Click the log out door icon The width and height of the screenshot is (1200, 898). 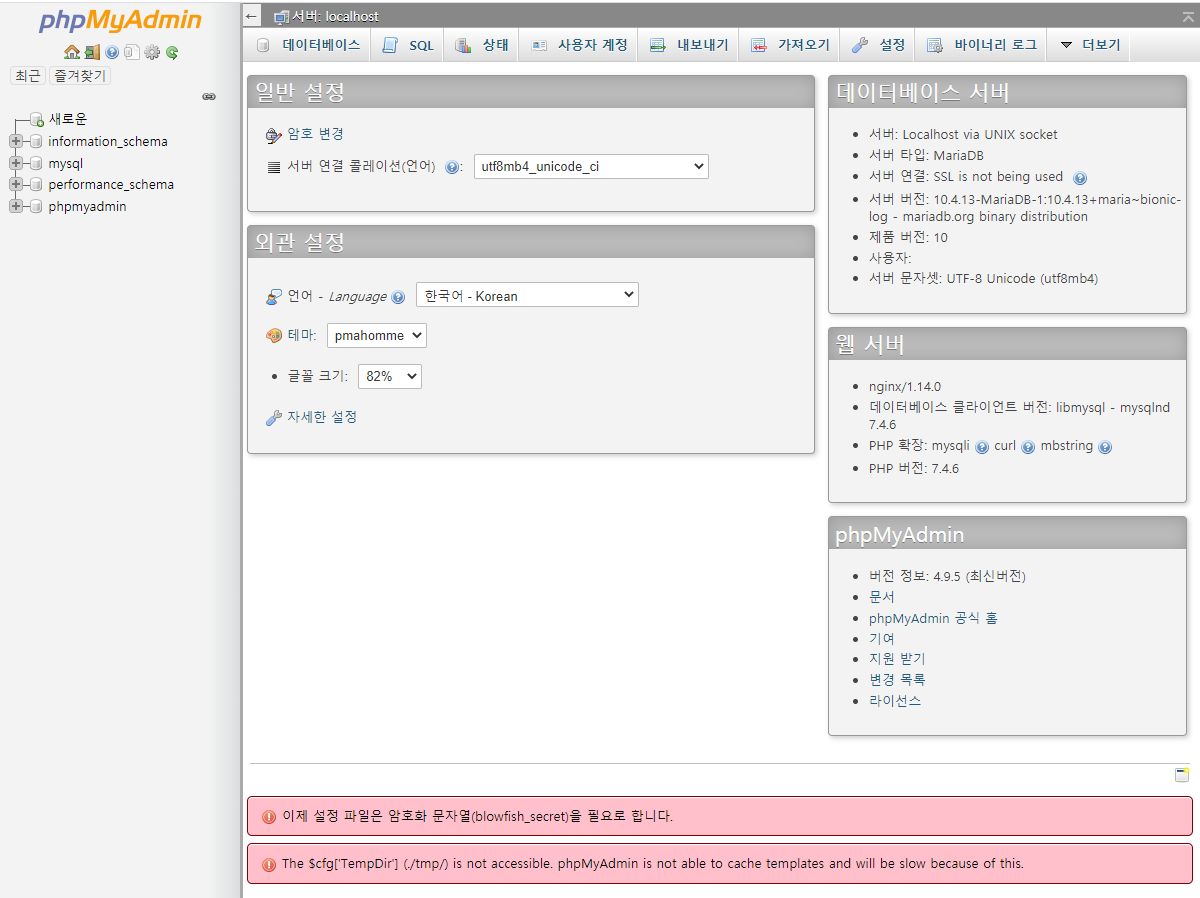pos(92,52)
